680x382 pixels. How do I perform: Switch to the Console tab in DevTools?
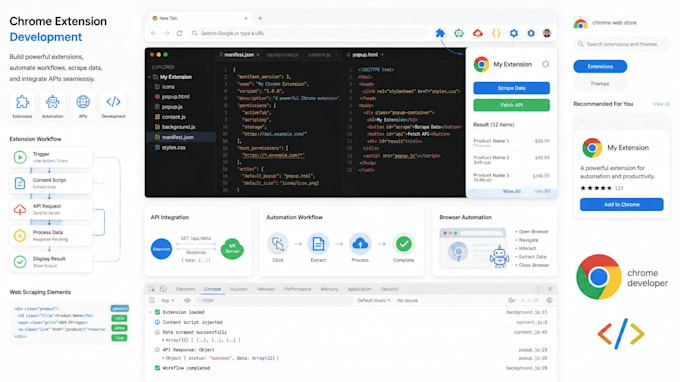coord(212,289)
